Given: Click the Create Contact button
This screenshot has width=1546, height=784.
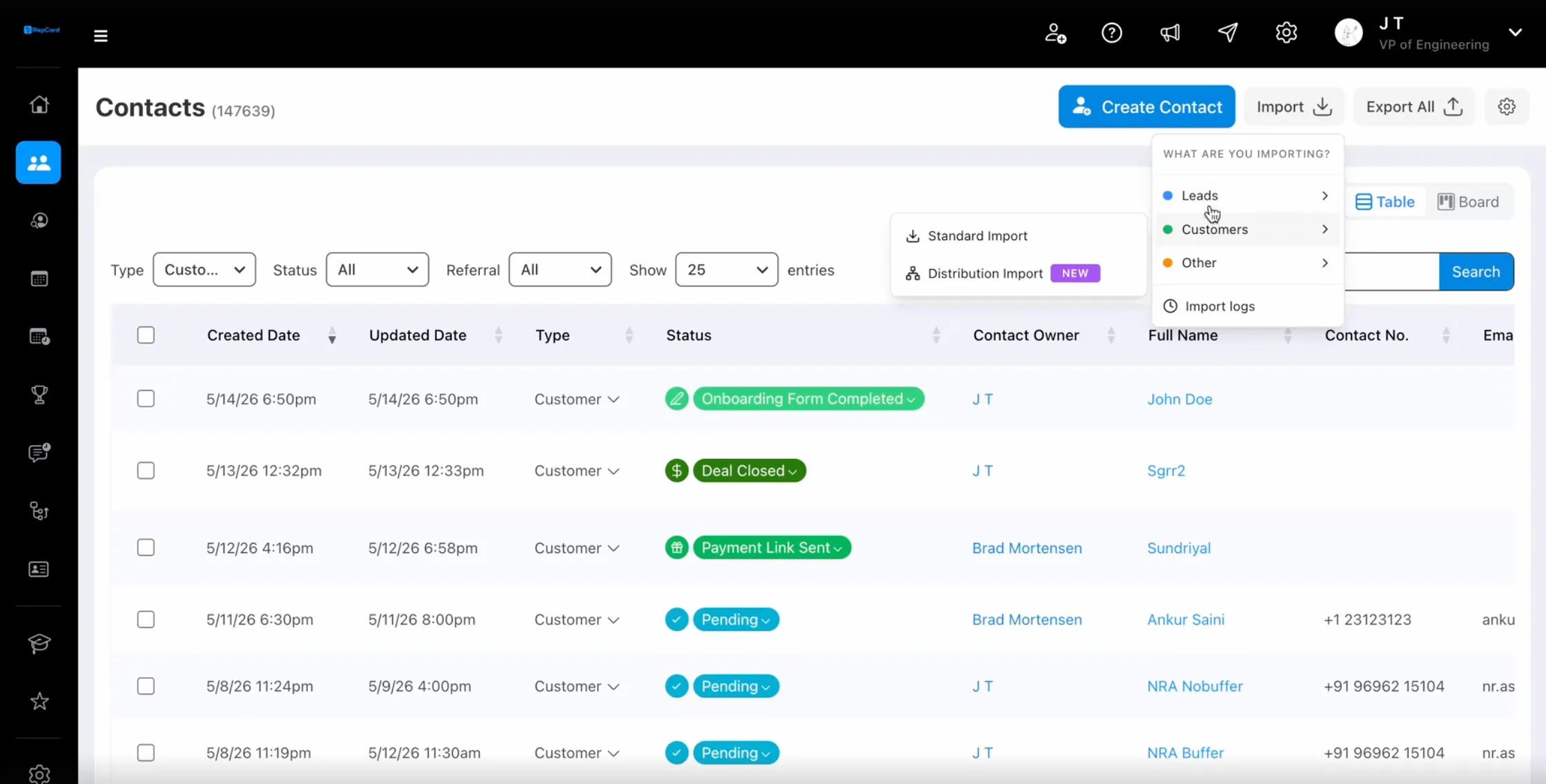Looking at the screenshot, I should point(1146,106).
